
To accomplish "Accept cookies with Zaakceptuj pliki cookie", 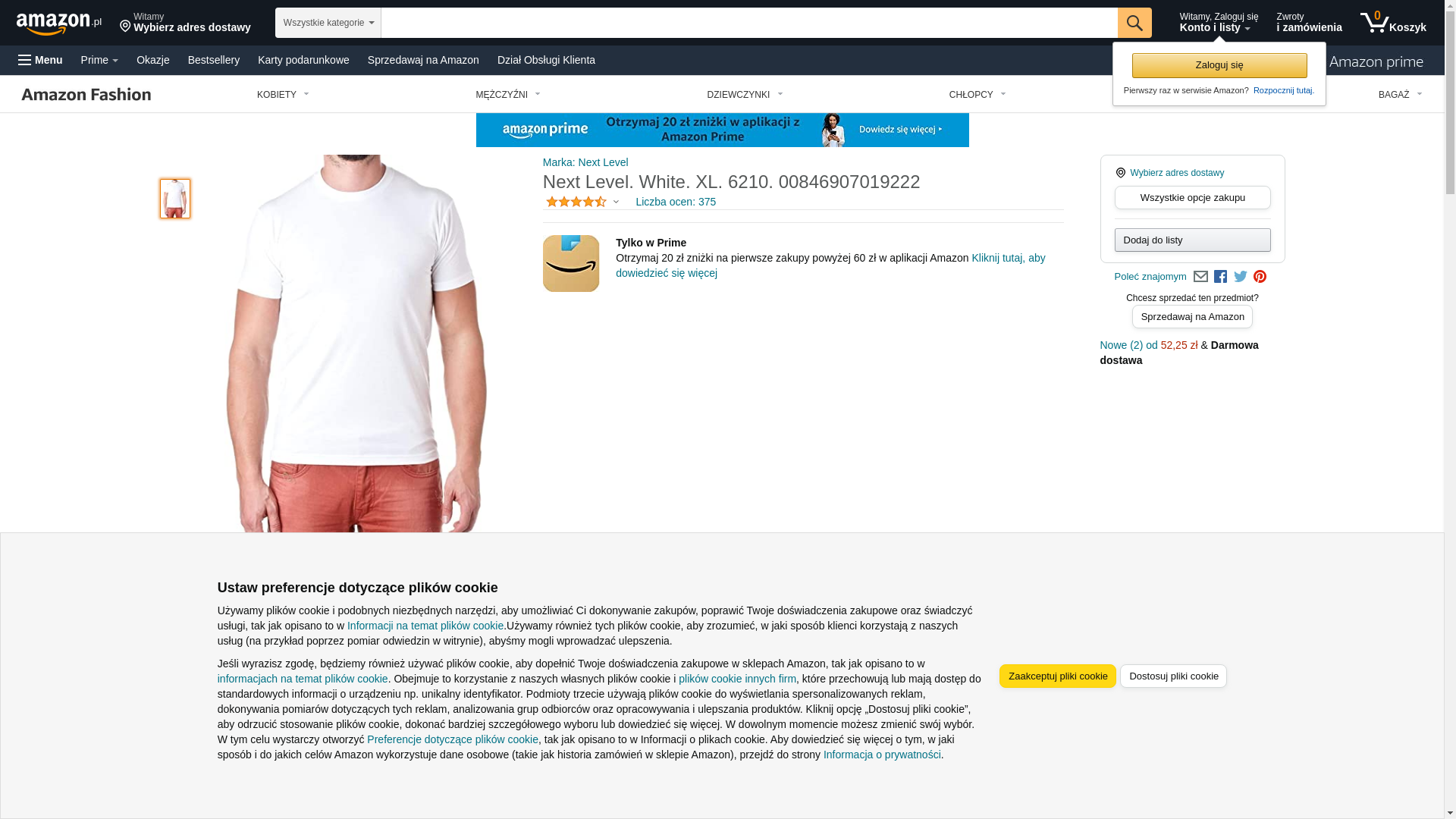I will click(1057, 676).
